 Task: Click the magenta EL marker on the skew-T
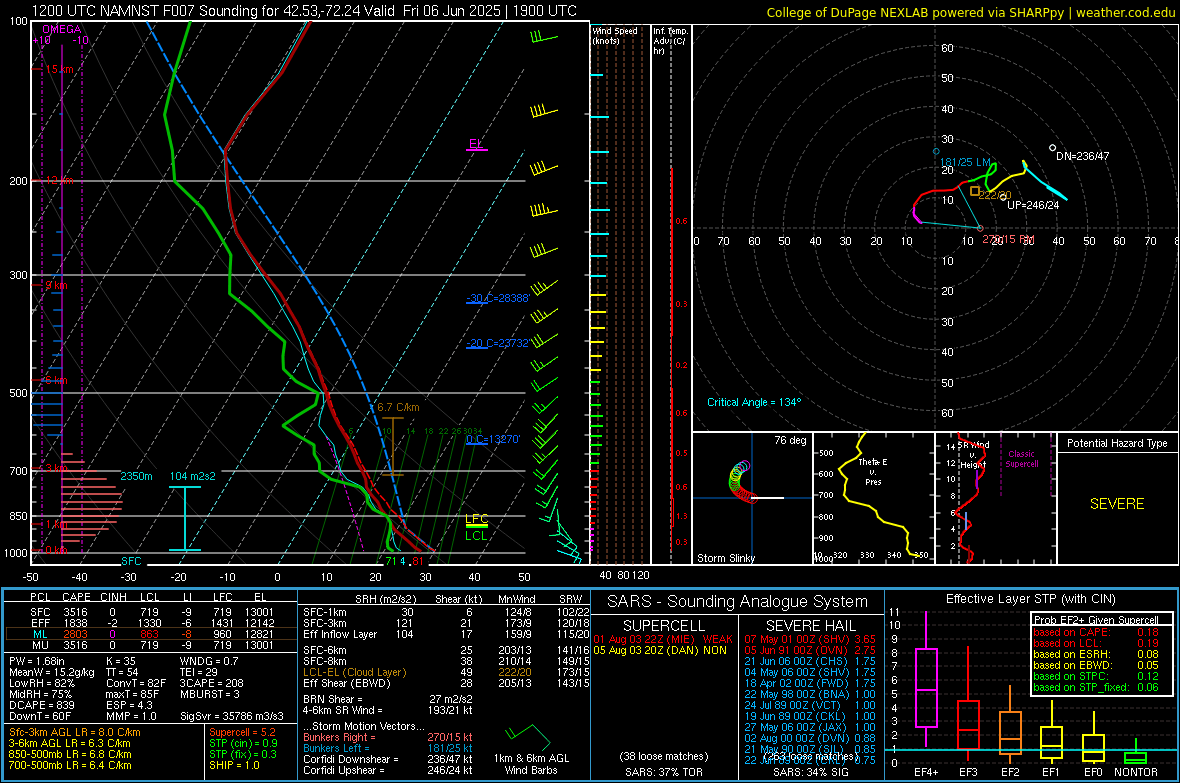[476, 145]
